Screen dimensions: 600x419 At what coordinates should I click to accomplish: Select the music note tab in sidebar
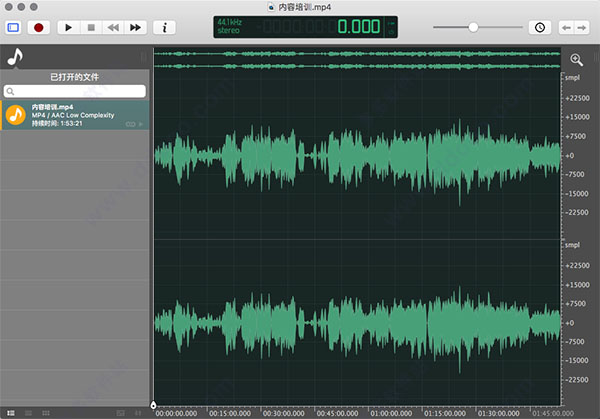[x=15, y=57]
